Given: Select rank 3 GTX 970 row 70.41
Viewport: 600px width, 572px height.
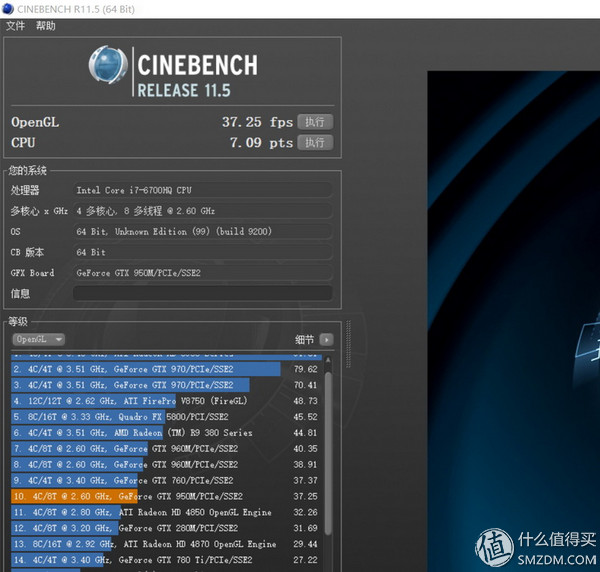Looking at the screenshot, I should [x=167, y=385].
